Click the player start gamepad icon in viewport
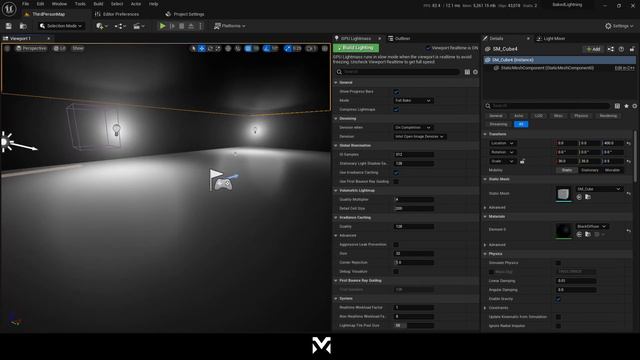This screenshot has height=360, width=640. point(223,184)
